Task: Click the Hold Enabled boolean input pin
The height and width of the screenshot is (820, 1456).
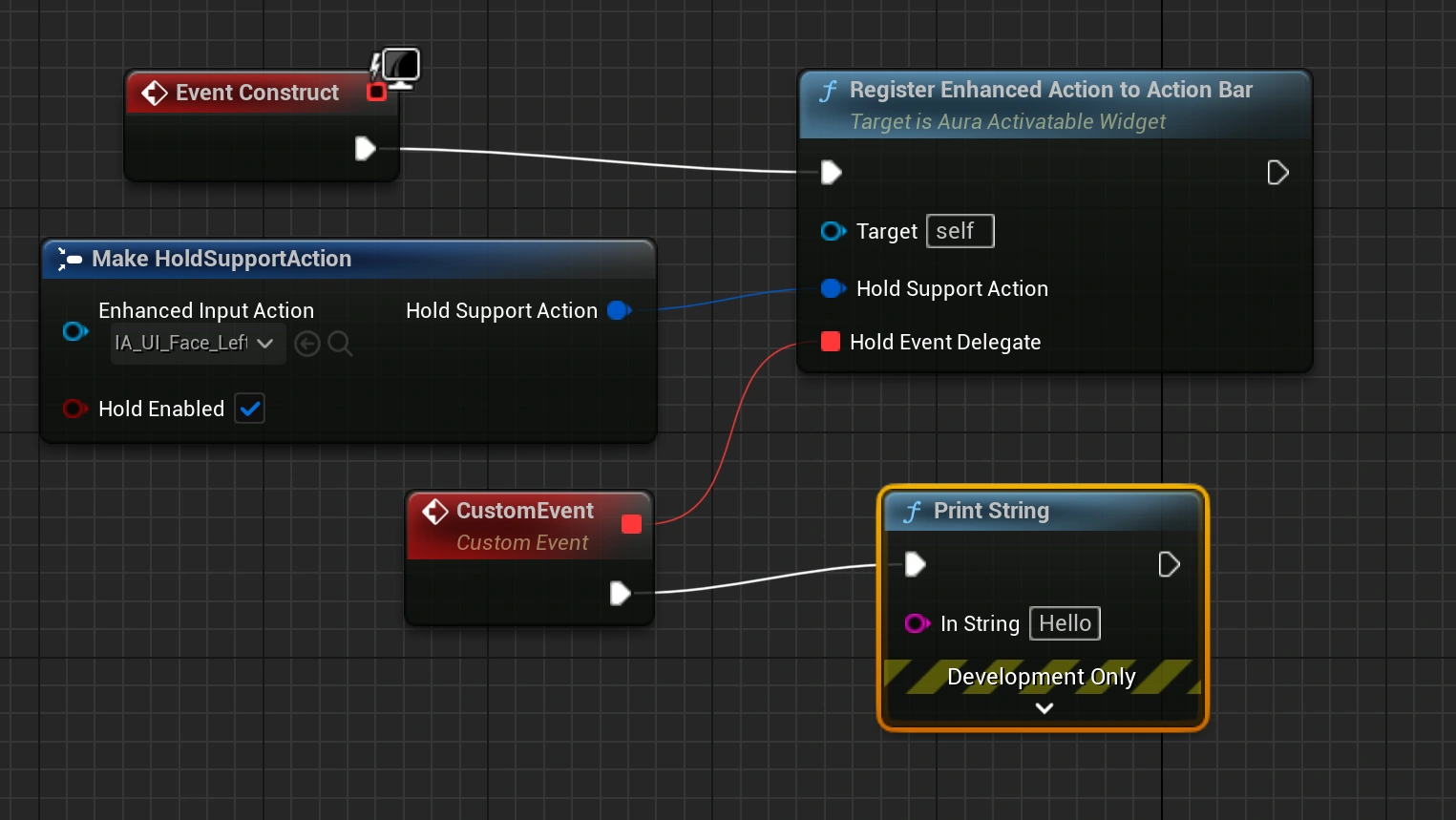Action: tap(74, 409)
